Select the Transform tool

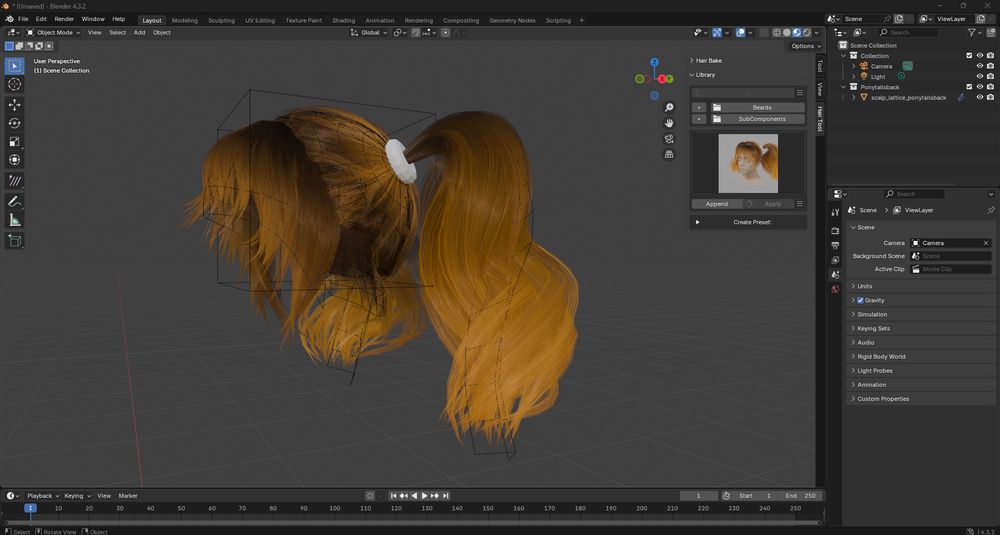tap(15, 159)
